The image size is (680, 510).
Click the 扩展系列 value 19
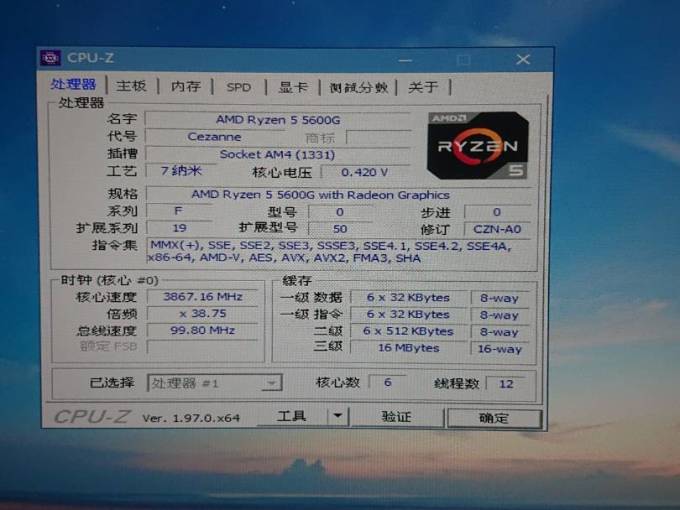tap(179, 228)
